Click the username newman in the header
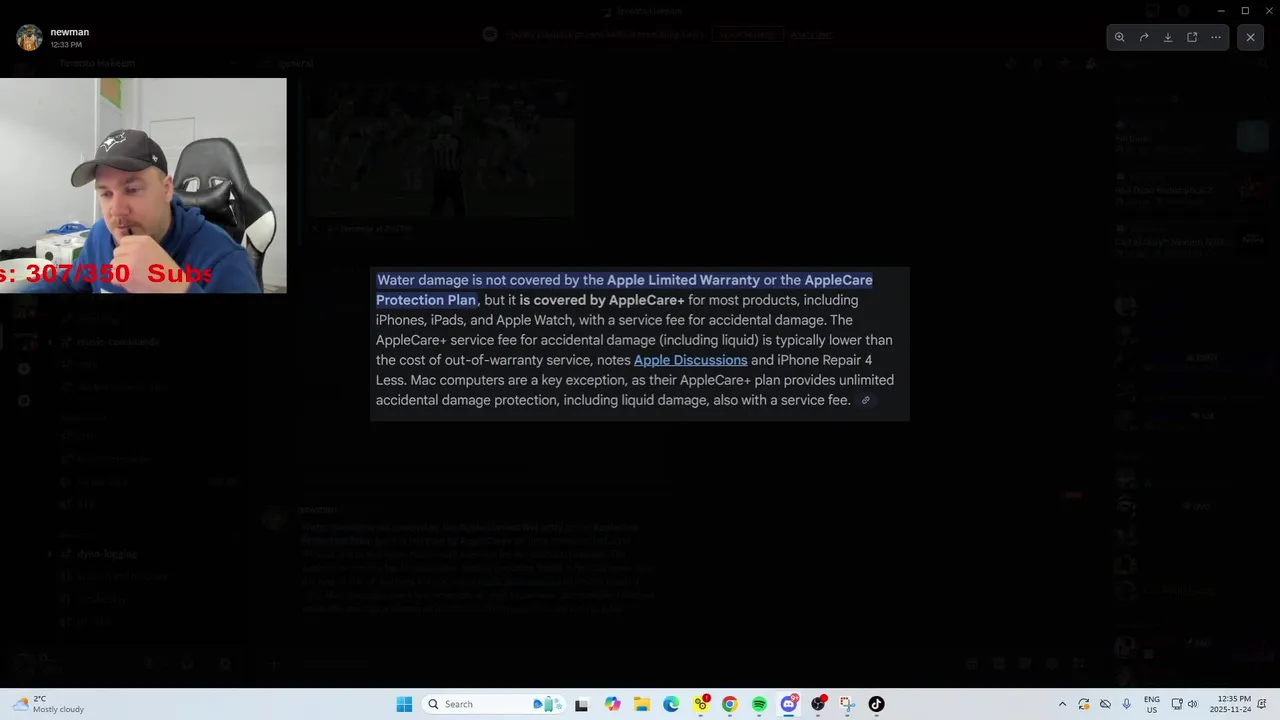Image resolution: width=1280 pixels, height=720 pixels. [x=70, y=32]
